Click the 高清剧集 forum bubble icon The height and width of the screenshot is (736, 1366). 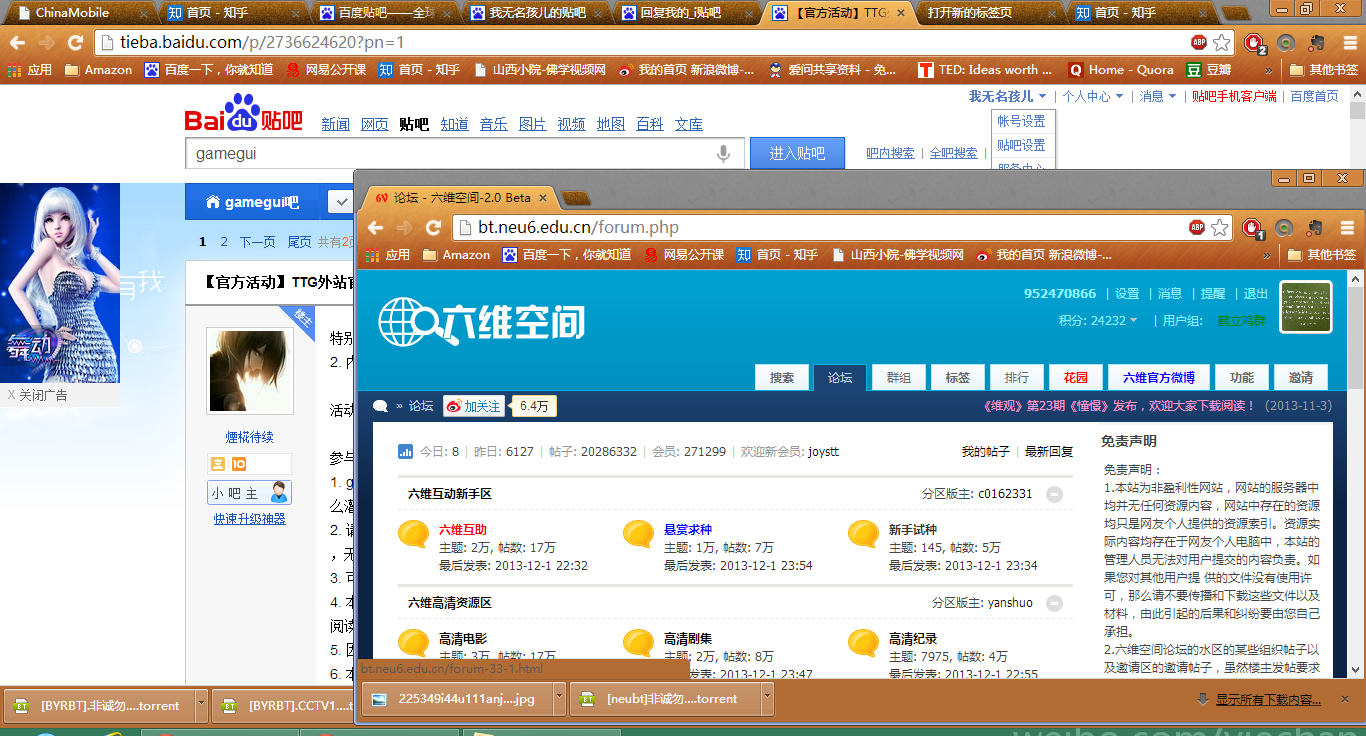click(639, 644)
